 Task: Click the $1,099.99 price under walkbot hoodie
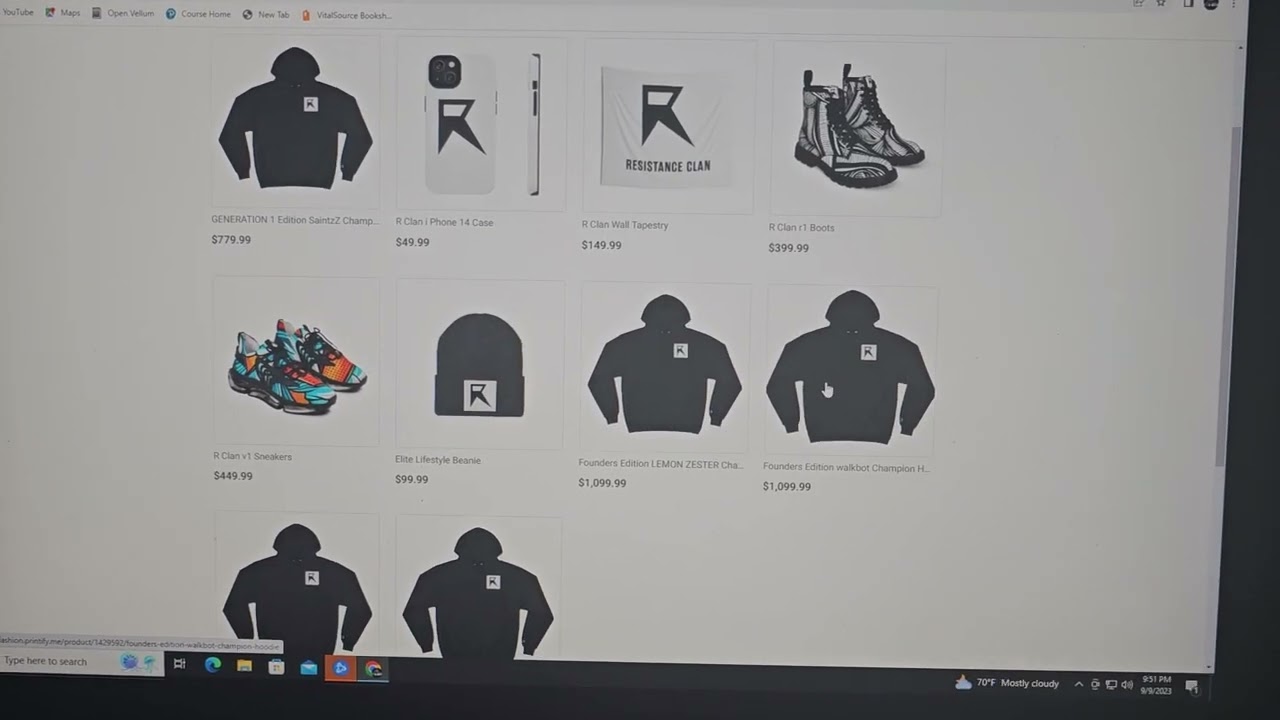pyautogui.click(x=787, y=486)
